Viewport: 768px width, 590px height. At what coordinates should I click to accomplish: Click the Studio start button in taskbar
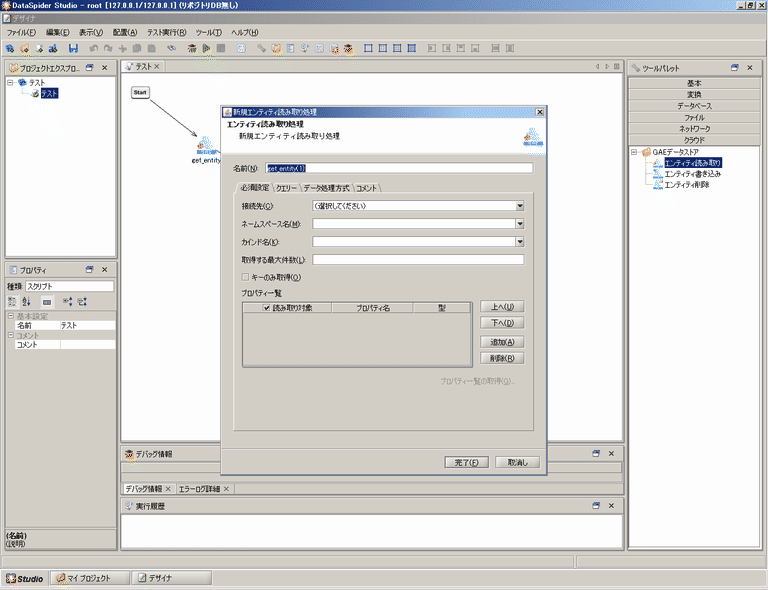pos(24,578)
